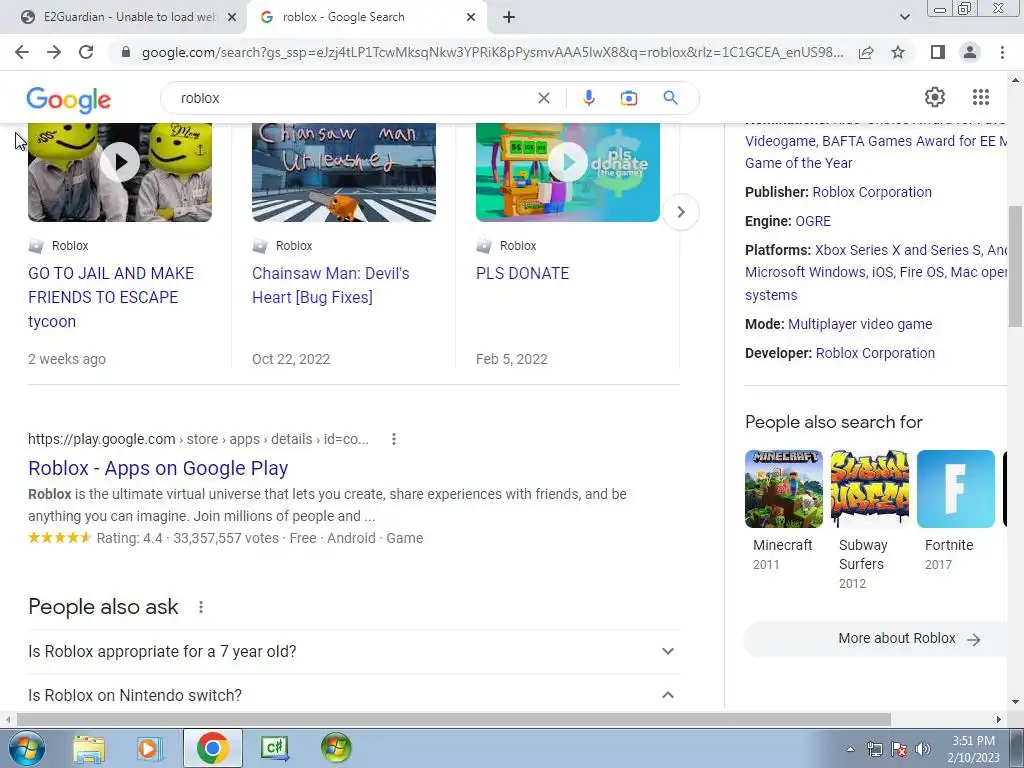Reload the current page
The image size is (1024, 768).
[86, 52]
